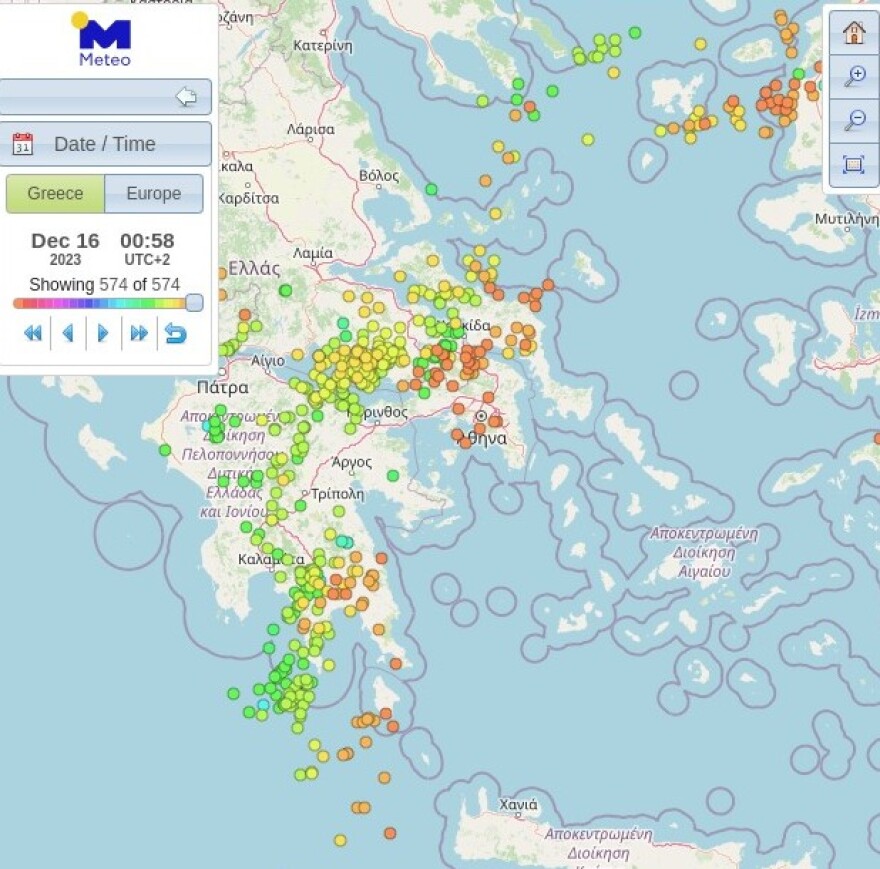Open the Date / Time selector
The image size is (880, 869).
click(105, 143)
